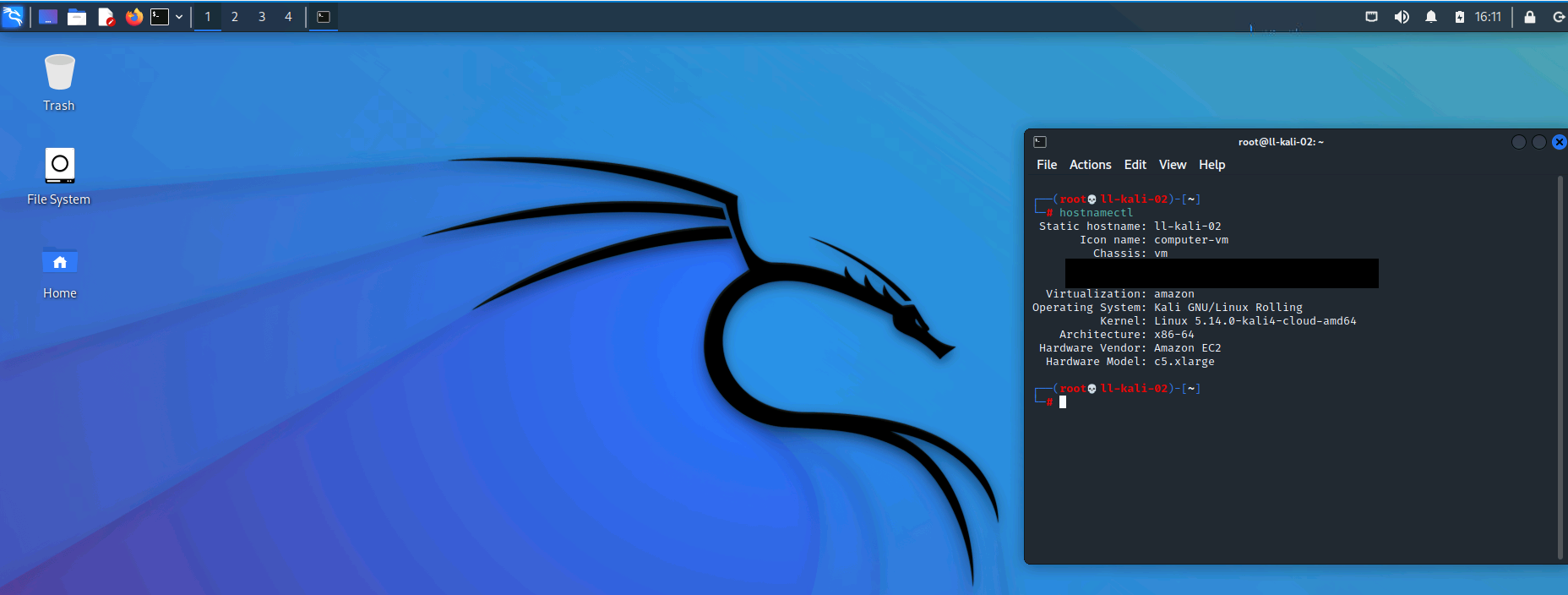1568x595 pixels.
Task: Click the power manager battery icon
Action: [x=1459, y=17]
